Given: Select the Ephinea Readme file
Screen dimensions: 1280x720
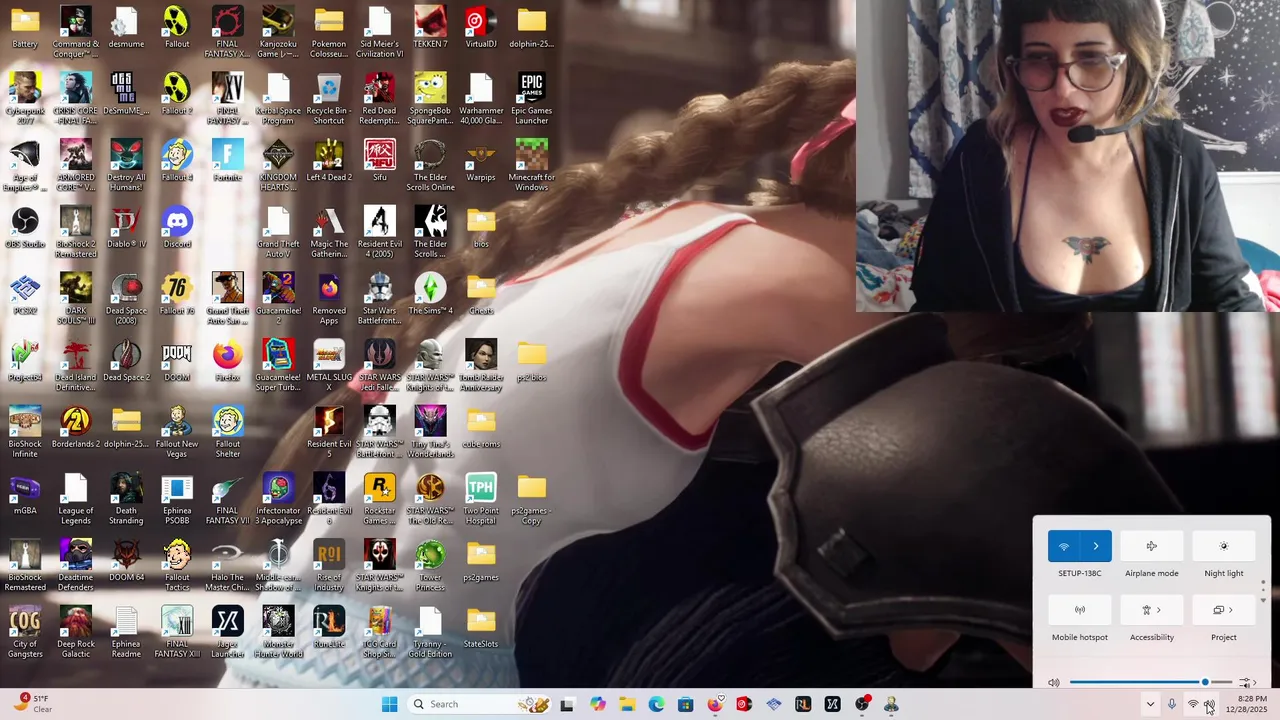Looking at the screenshot, I should [x=126, y=632].
